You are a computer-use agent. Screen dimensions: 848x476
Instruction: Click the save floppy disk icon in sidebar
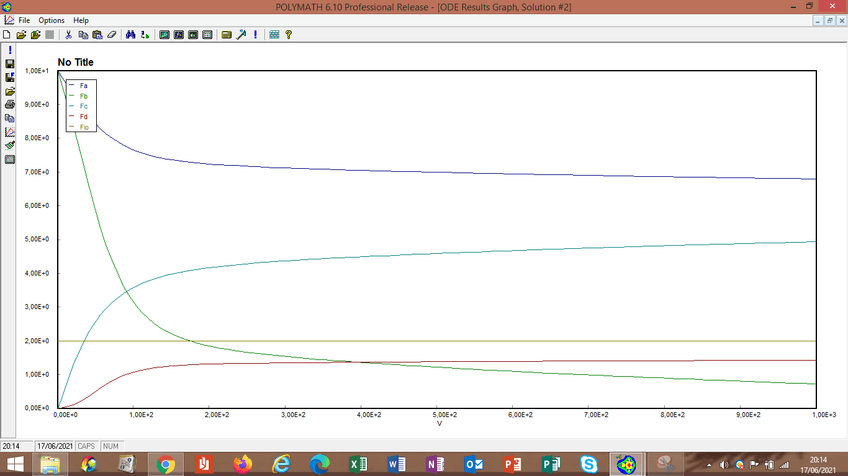[10, 63]
